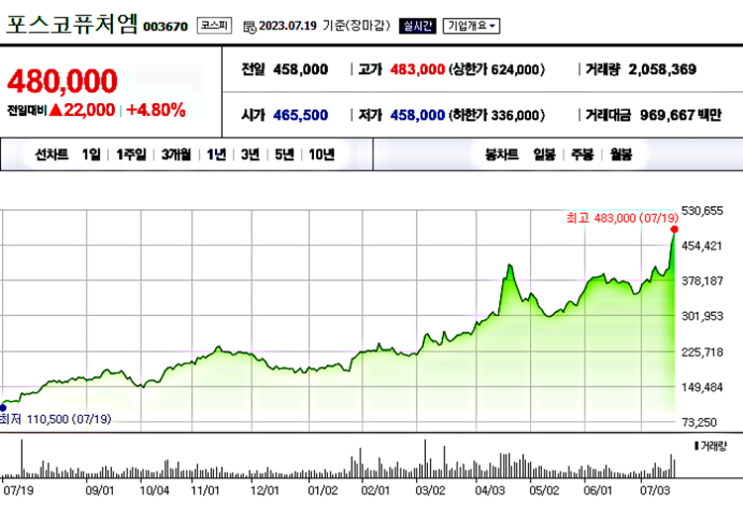Click the 코스피 market badge
743x517 pixels.
coord(215,25)
